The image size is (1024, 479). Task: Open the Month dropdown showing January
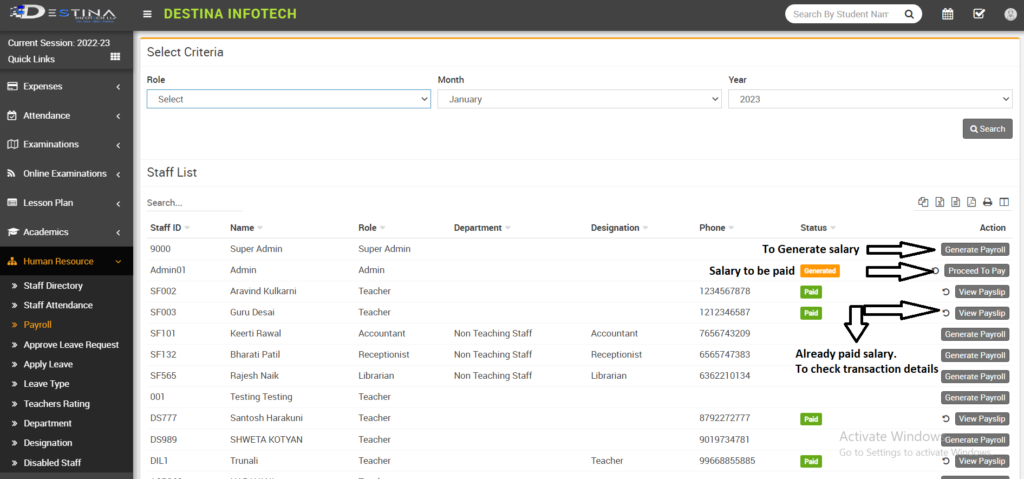[x=579, y=99]
